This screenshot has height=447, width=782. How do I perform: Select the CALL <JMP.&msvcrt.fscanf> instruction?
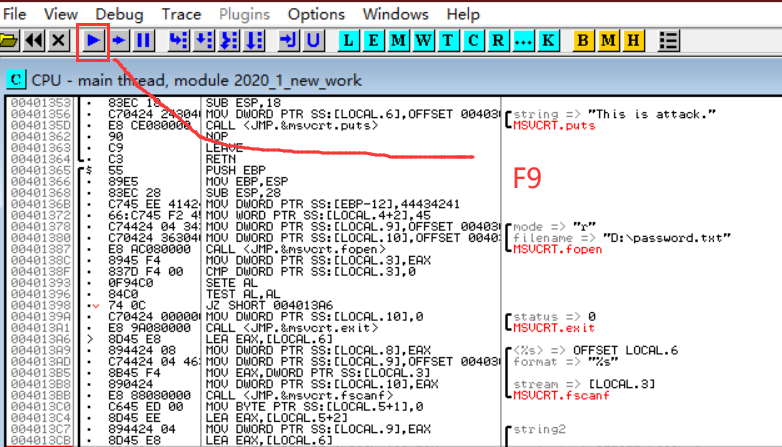click(299, 395)
